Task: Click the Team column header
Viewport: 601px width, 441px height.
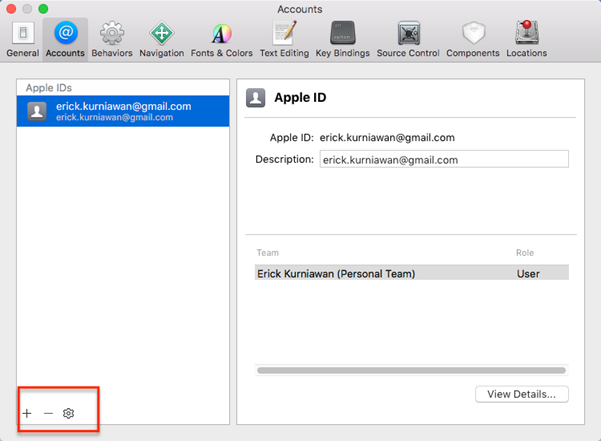Action: (268, 253)
